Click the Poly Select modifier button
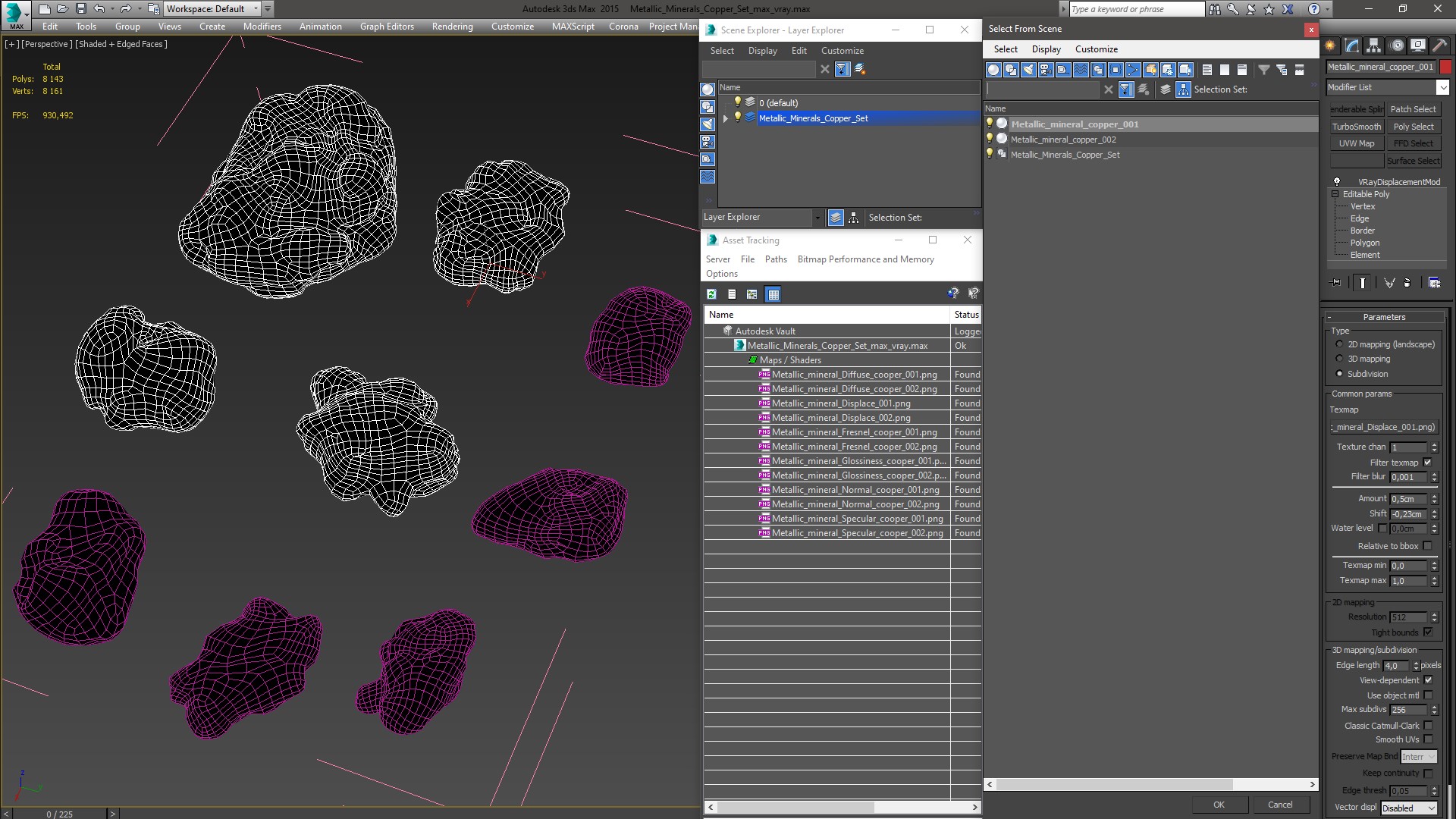This screenshot has width=1456, height=819. click(1414, 127)
